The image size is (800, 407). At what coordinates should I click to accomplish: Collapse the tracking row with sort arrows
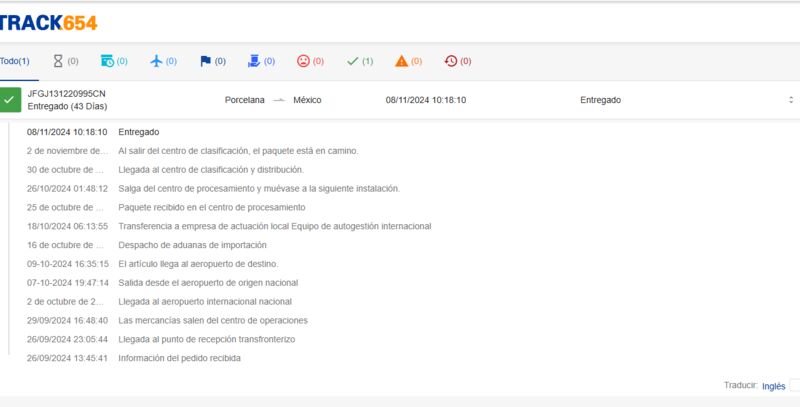[x=791, y=100]
